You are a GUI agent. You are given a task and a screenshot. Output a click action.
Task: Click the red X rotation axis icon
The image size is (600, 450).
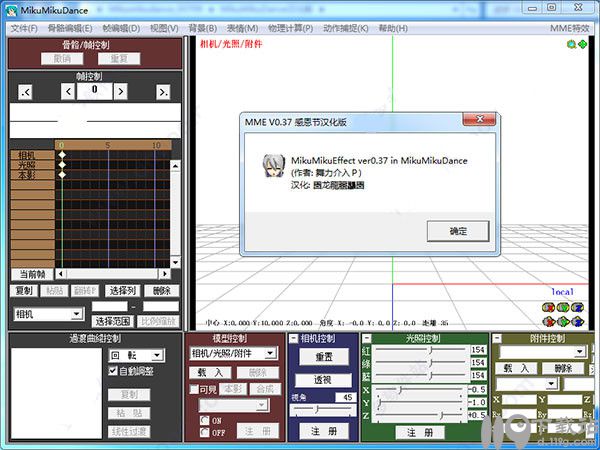click(x=549, y=307)
